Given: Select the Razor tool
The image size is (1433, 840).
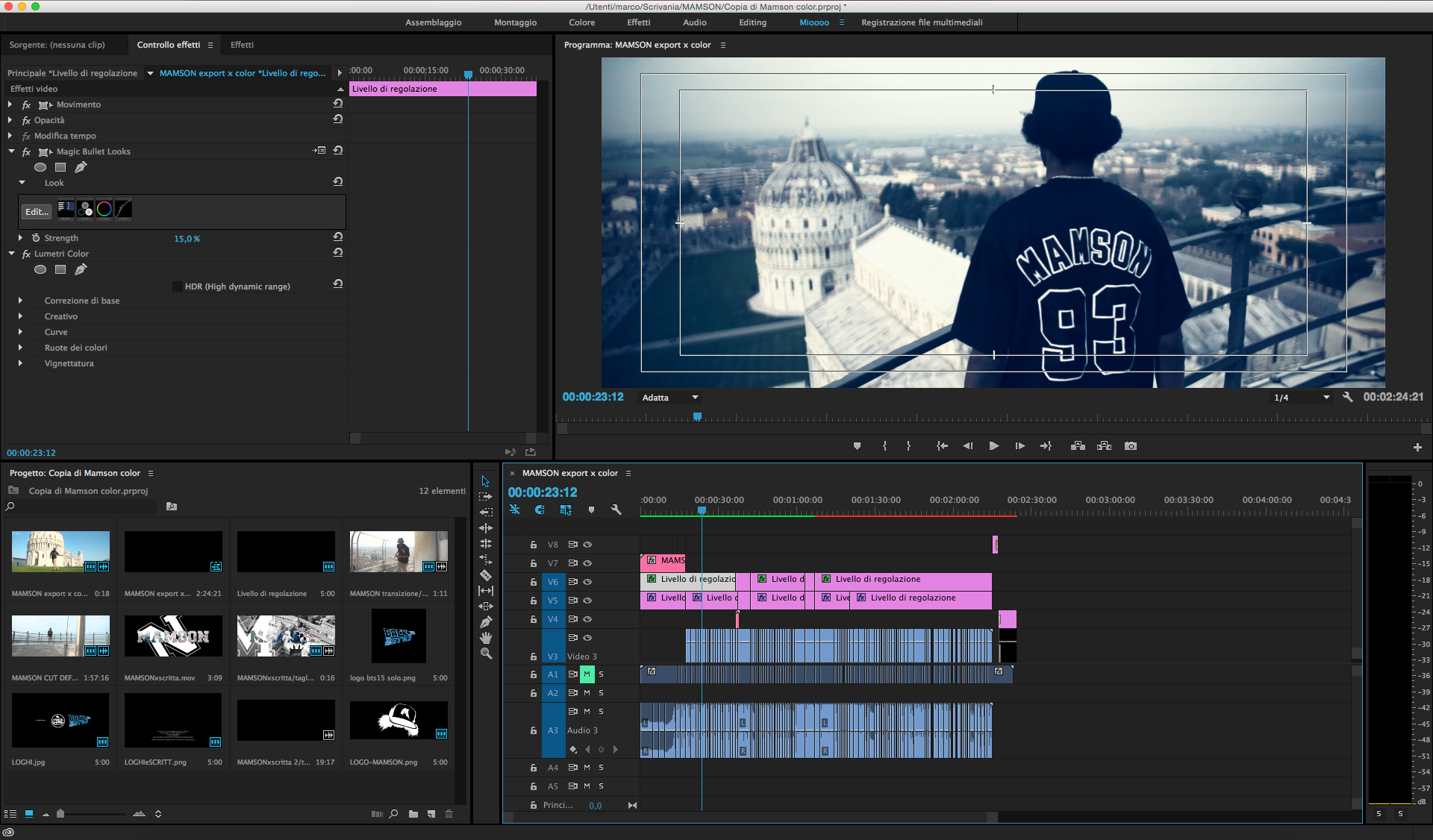Looking at the screenshot, I should (x=486, y=575).
